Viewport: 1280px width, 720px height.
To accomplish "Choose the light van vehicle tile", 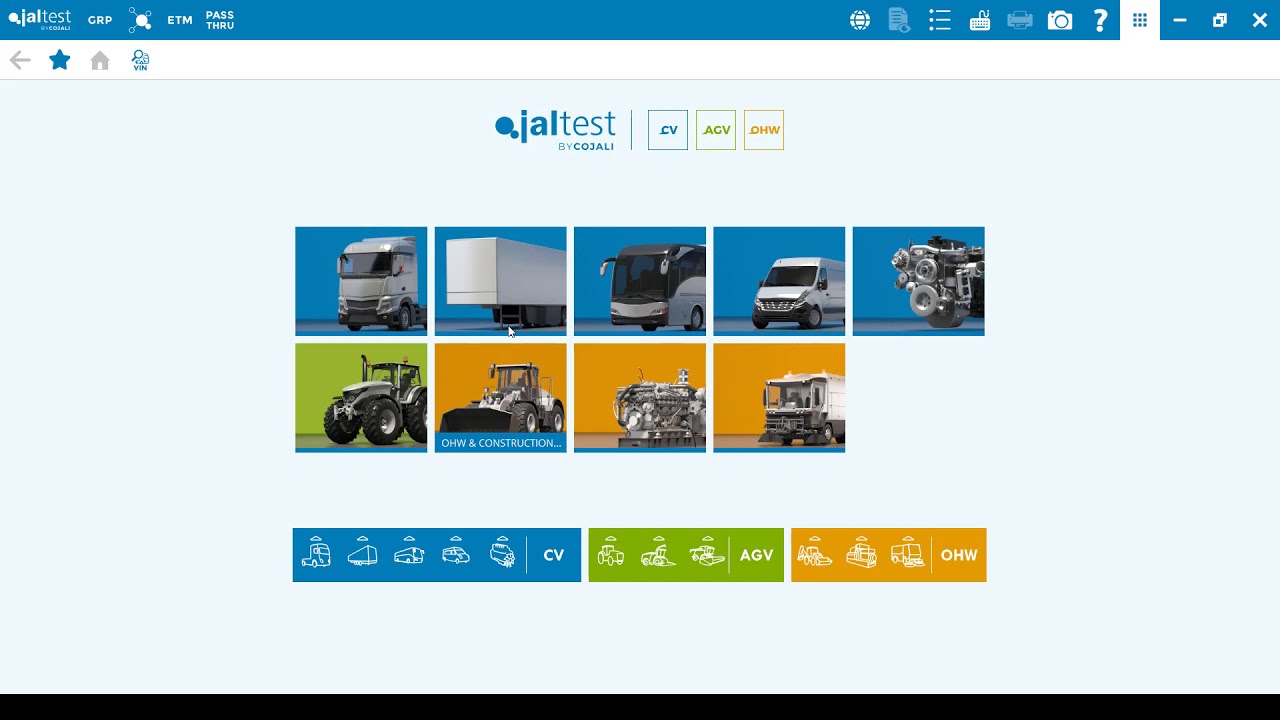I will [x=779, y=281].
